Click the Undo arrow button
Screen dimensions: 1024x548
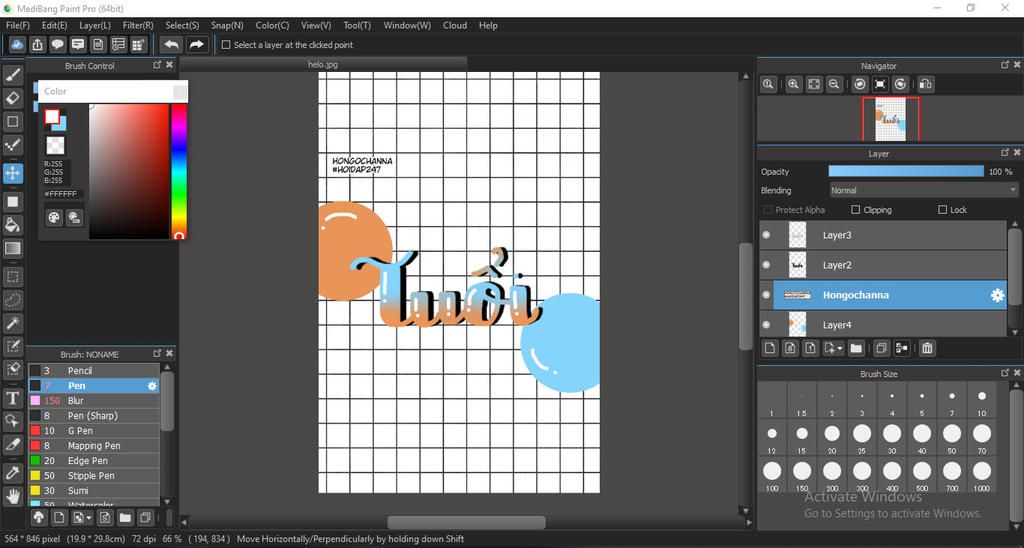point(171,44)
